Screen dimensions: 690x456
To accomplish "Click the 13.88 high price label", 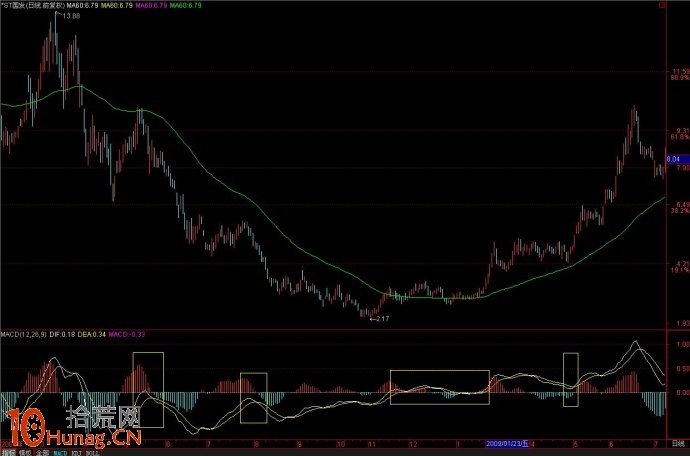I will (x=71, y=16).
